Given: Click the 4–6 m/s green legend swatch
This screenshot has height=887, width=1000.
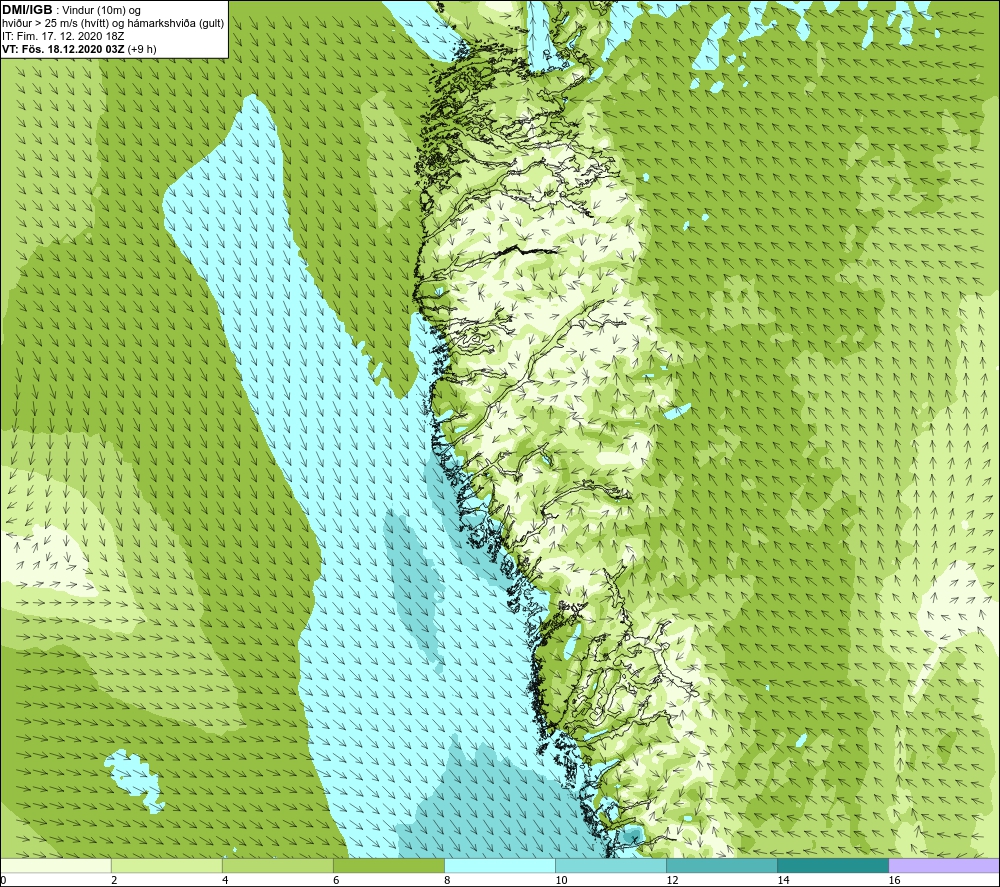Looking at the screenshot, I should (278, 866).
